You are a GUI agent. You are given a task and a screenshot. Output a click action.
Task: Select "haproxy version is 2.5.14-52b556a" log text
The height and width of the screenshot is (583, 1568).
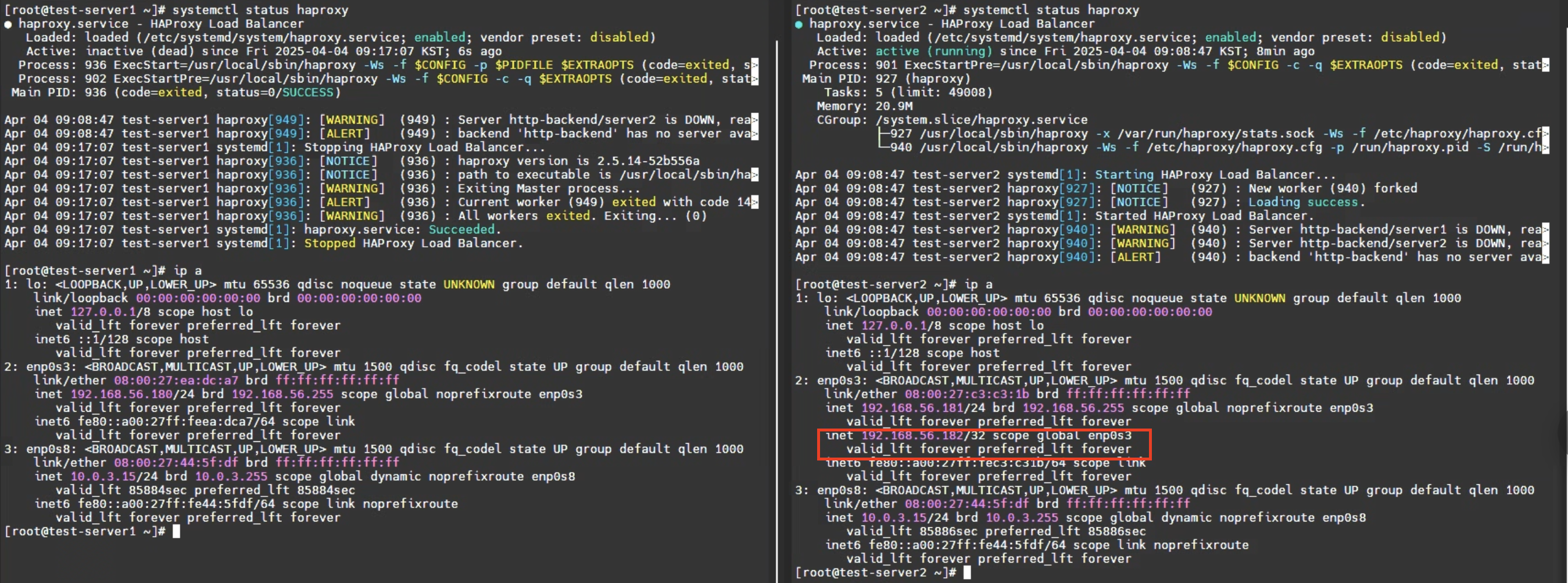(579, 161)
